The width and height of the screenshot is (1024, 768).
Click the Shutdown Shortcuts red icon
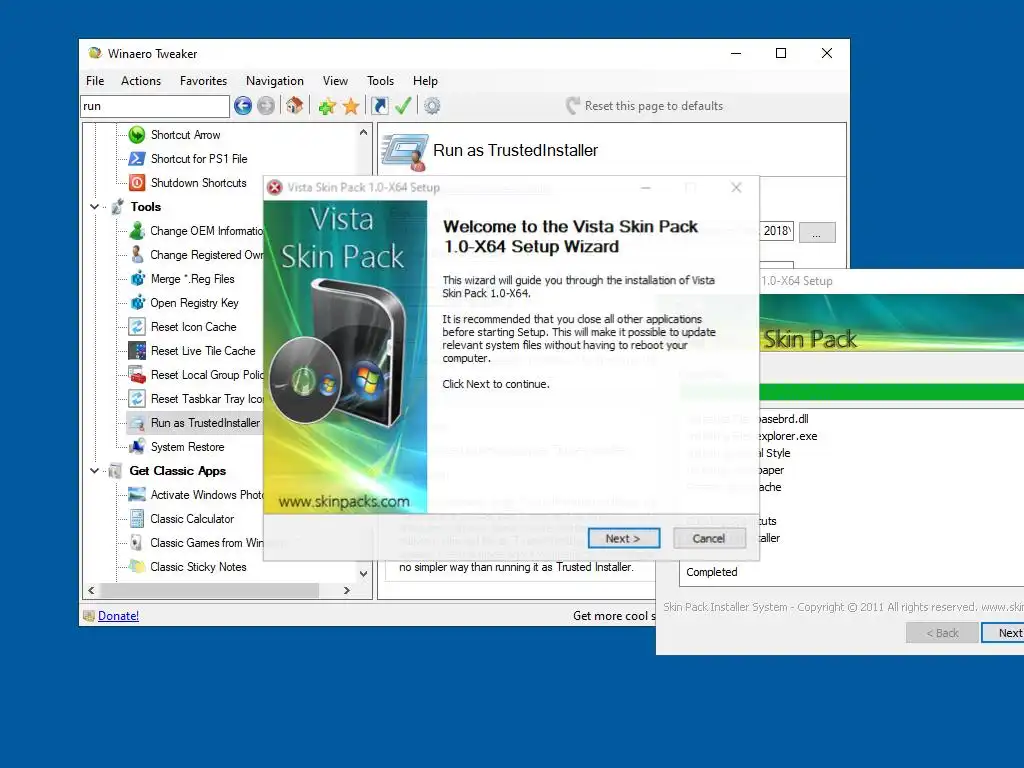136,183
